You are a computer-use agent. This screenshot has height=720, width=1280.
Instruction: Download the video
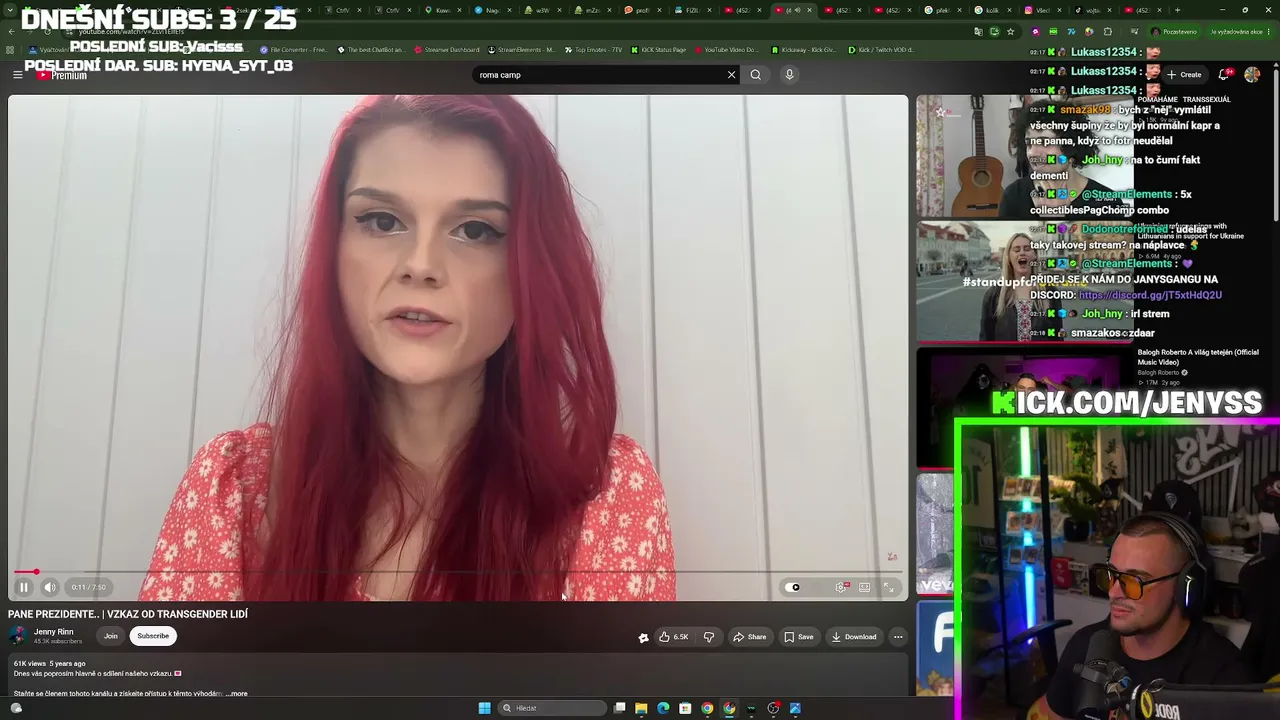(854, 637)
